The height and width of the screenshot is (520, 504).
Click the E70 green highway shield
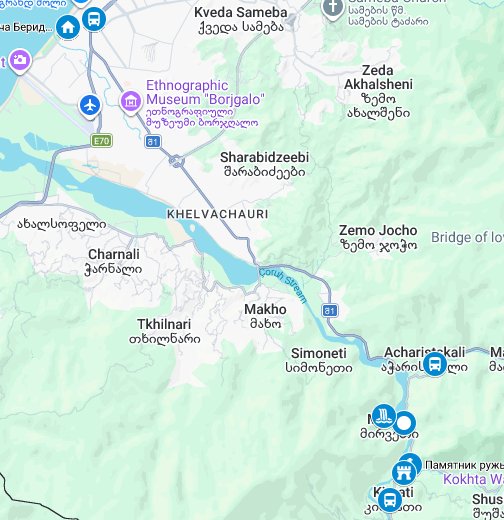point(102,141)
